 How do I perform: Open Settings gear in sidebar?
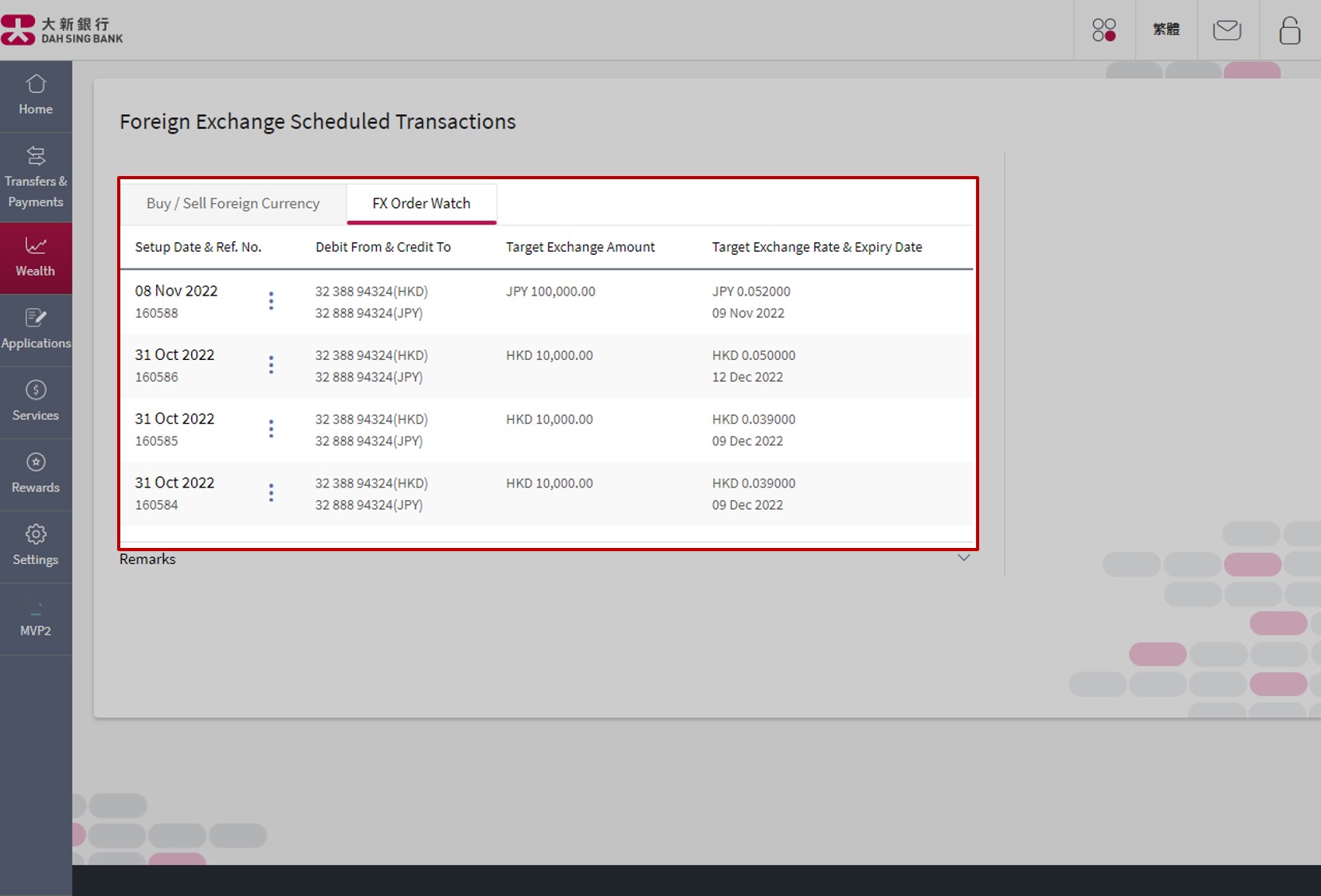(x=36, y=547)
